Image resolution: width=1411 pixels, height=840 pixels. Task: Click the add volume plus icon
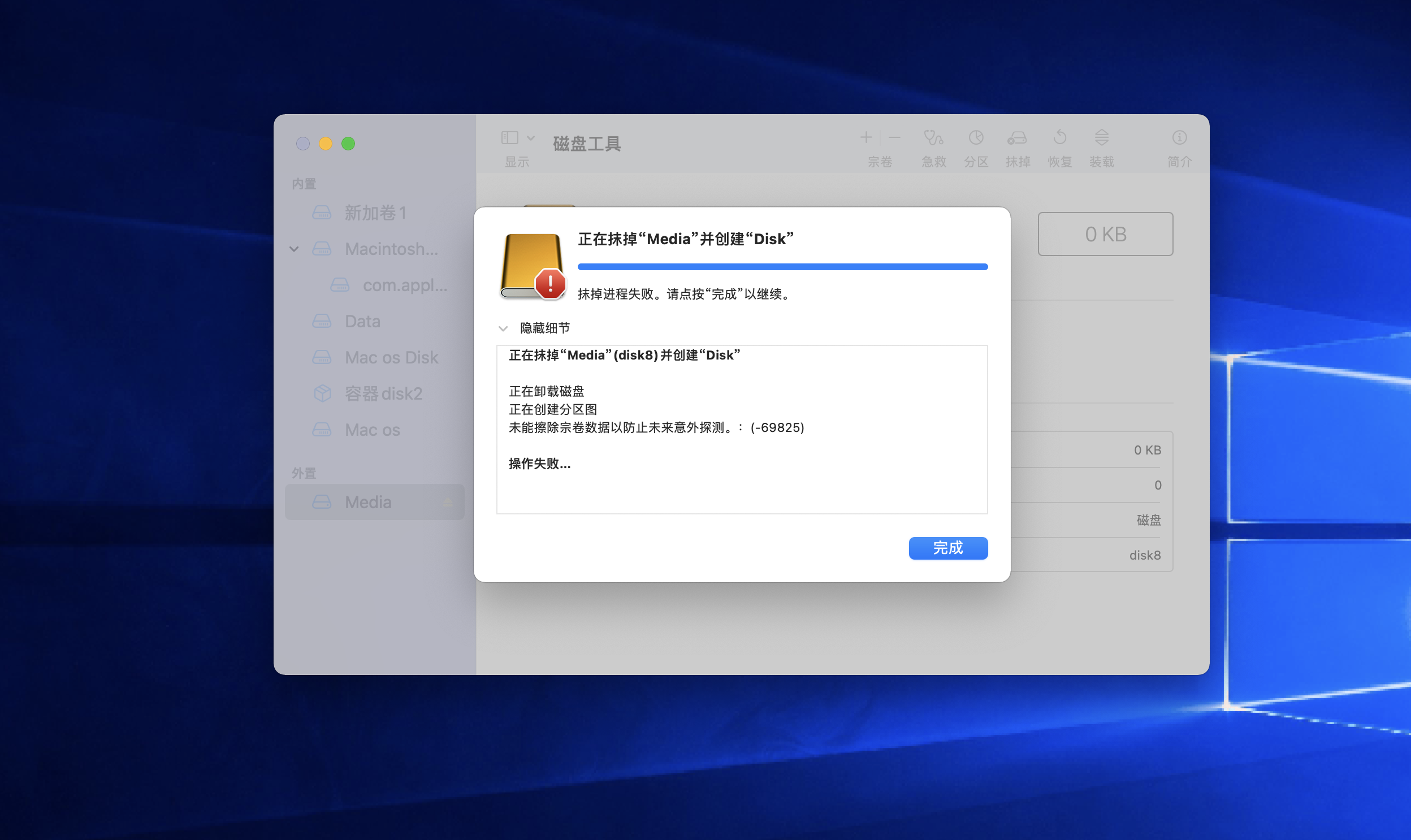click(x=866, y=137)
